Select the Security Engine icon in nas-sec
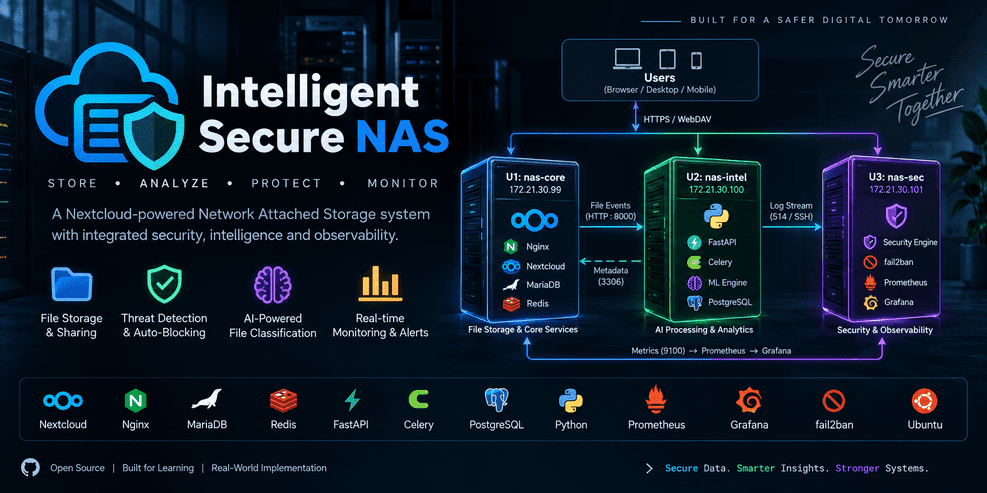Image resolution: width=987 pixels, height=493 pixels. (x=869, y=242)
